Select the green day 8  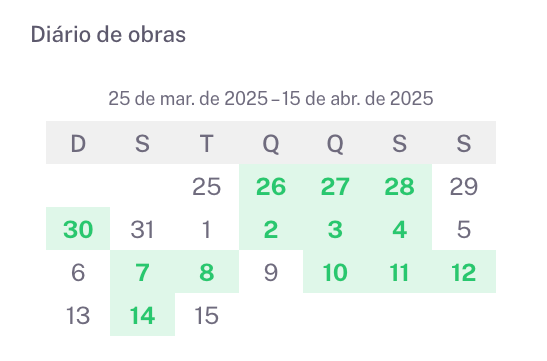207,272
